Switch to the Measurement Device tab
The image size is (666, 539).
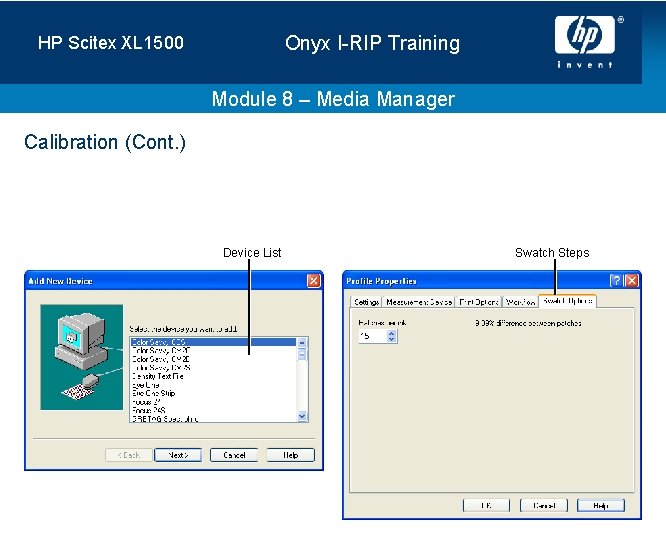point(418,302)
